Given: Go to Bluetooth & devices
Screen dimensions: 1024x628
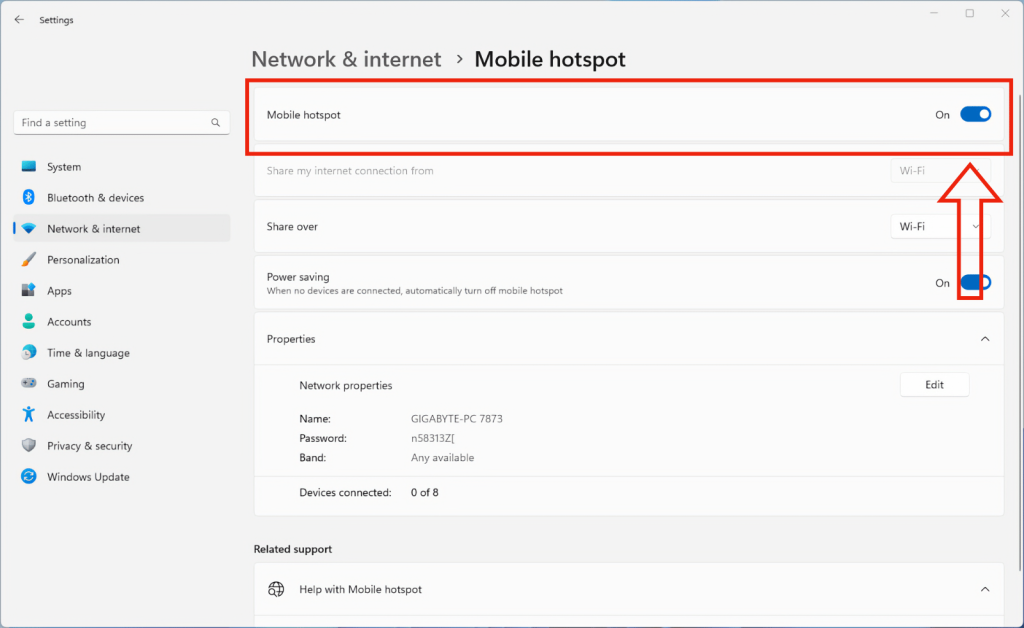Looking at the screenshot, I should point(122,197).
